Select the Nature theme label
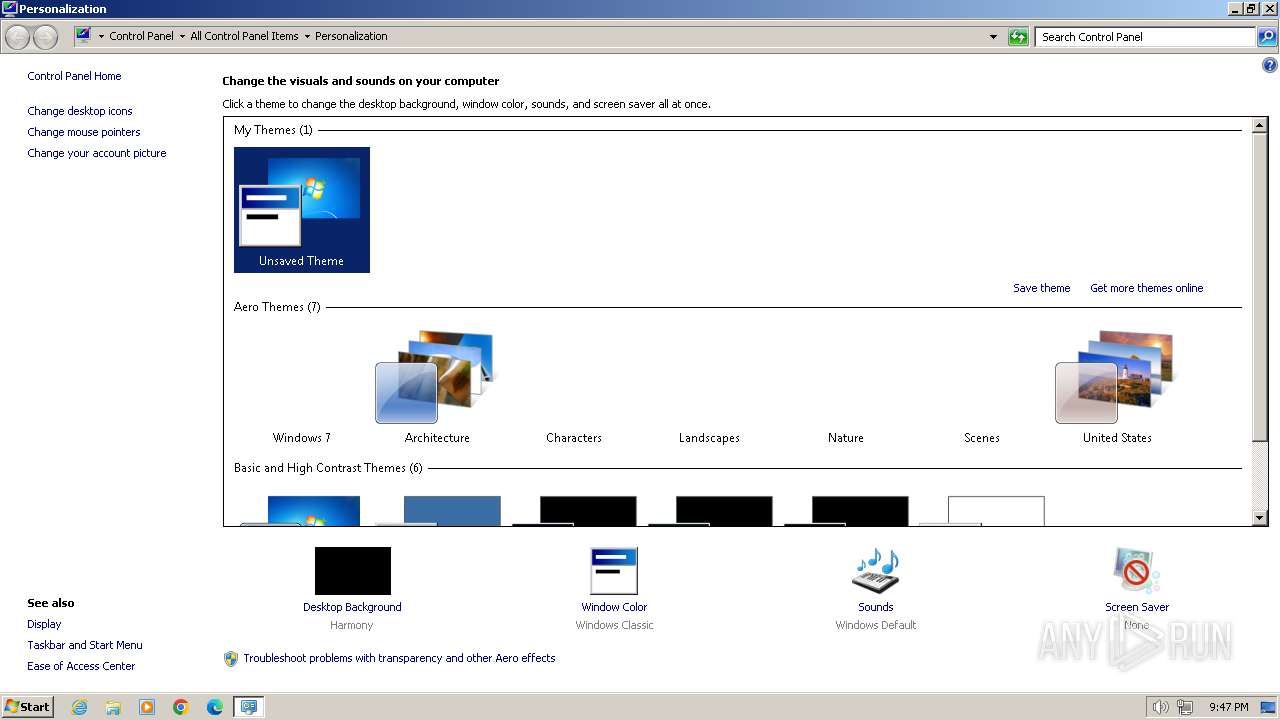1280x720 pixels. [x=846, y=438]
